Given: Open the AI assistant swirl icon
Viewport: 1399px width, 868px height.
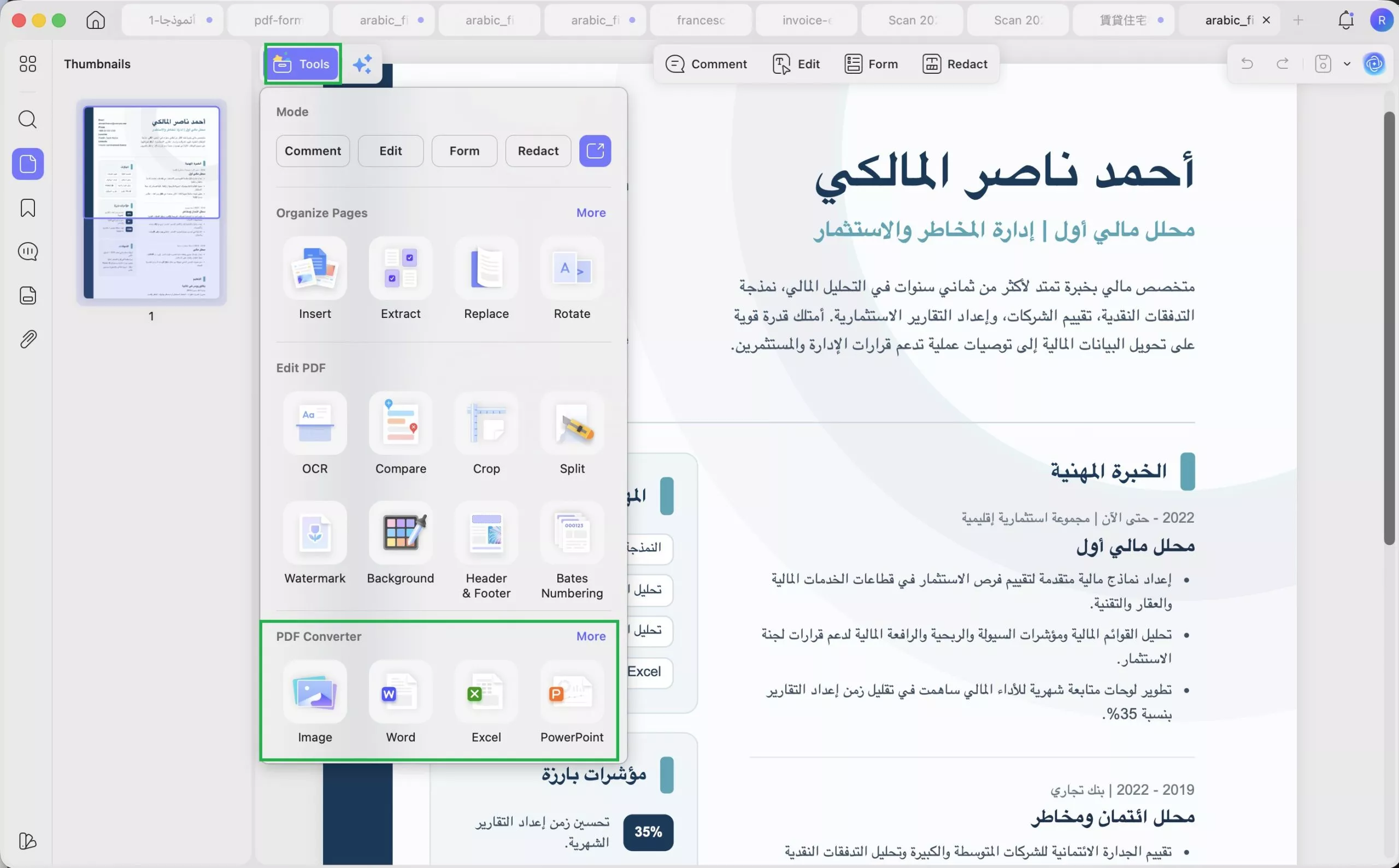Looking at the screenshot, I should (x=1374, y=63).
